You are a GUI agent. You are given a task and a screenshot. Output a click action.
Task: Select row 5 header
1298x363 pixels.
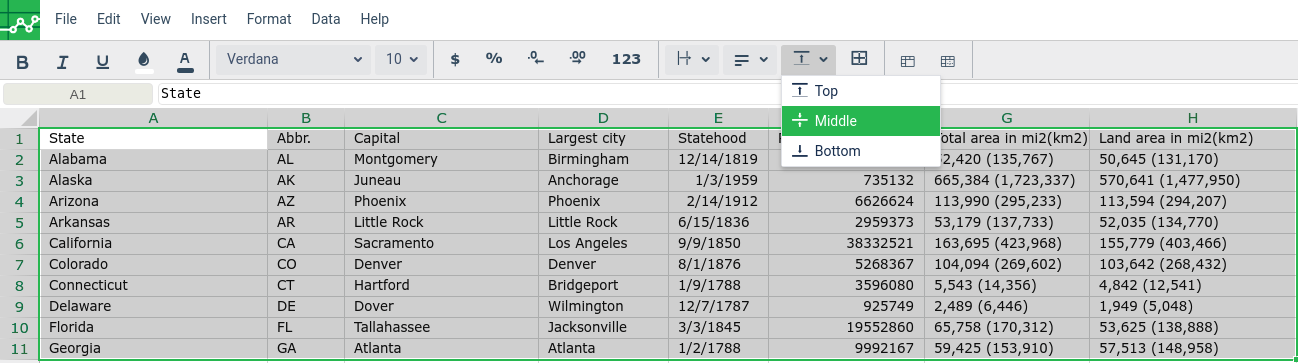(x=19, y=222)
